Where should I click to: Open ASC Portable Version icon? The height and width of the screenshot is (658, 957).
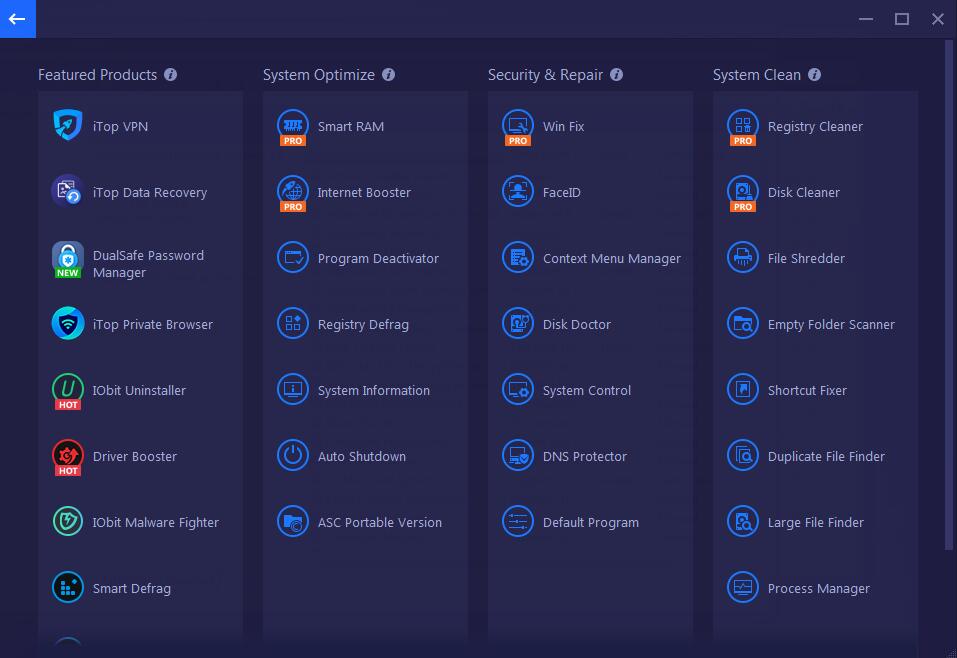(x=293, y=521)
